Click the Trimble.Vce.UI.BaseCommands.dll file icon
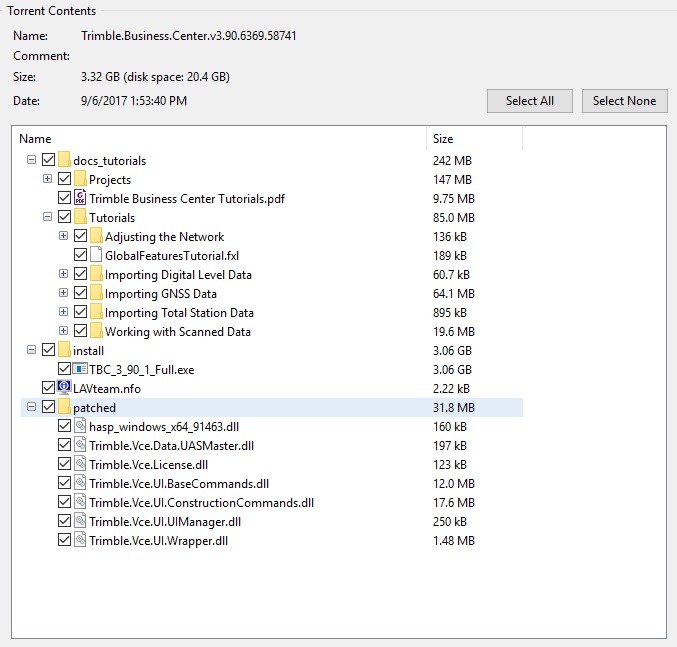 click(x=80, y=483)
